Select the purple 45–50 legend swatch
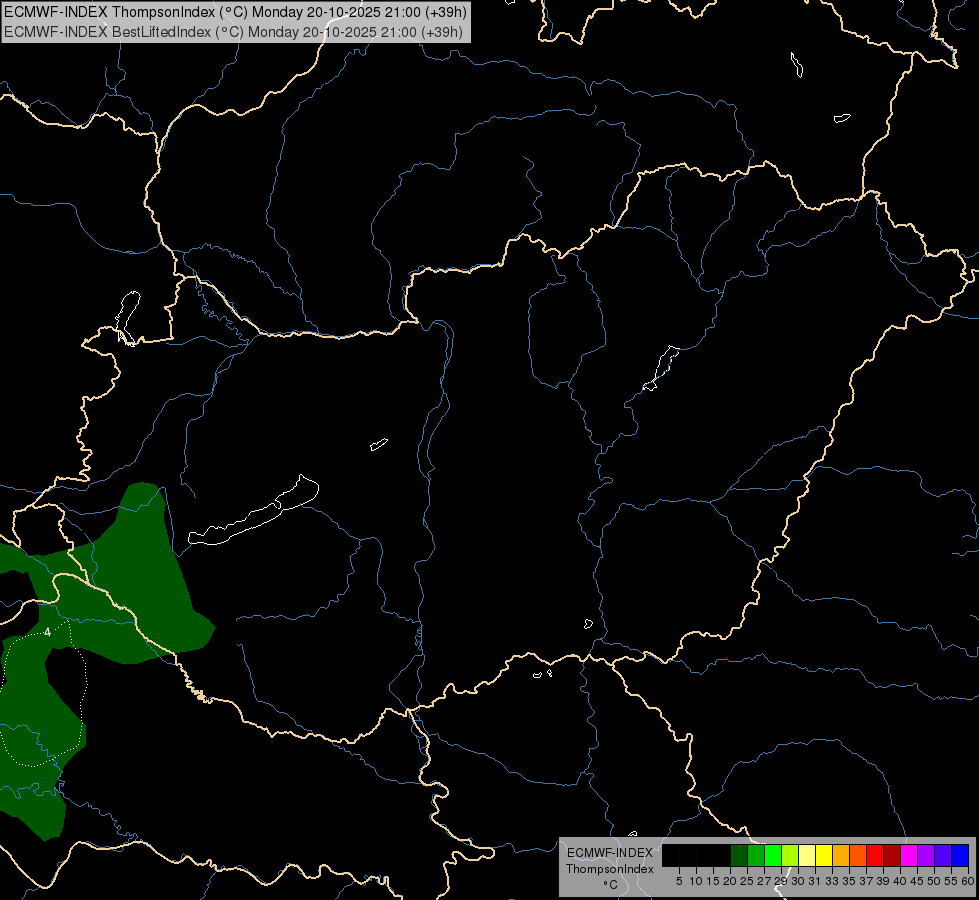This screenshot has width=979, height=900. click(926, 855)
